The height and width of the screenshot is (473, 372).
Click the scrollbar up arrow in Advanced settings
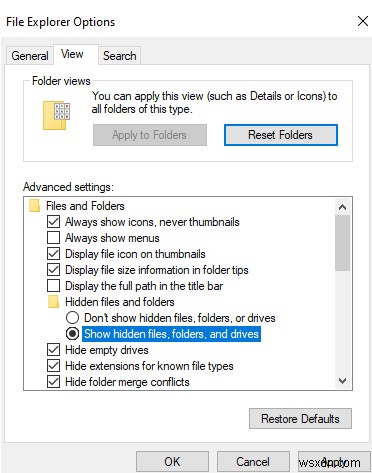pyautogui.click(x=342, y=207)
